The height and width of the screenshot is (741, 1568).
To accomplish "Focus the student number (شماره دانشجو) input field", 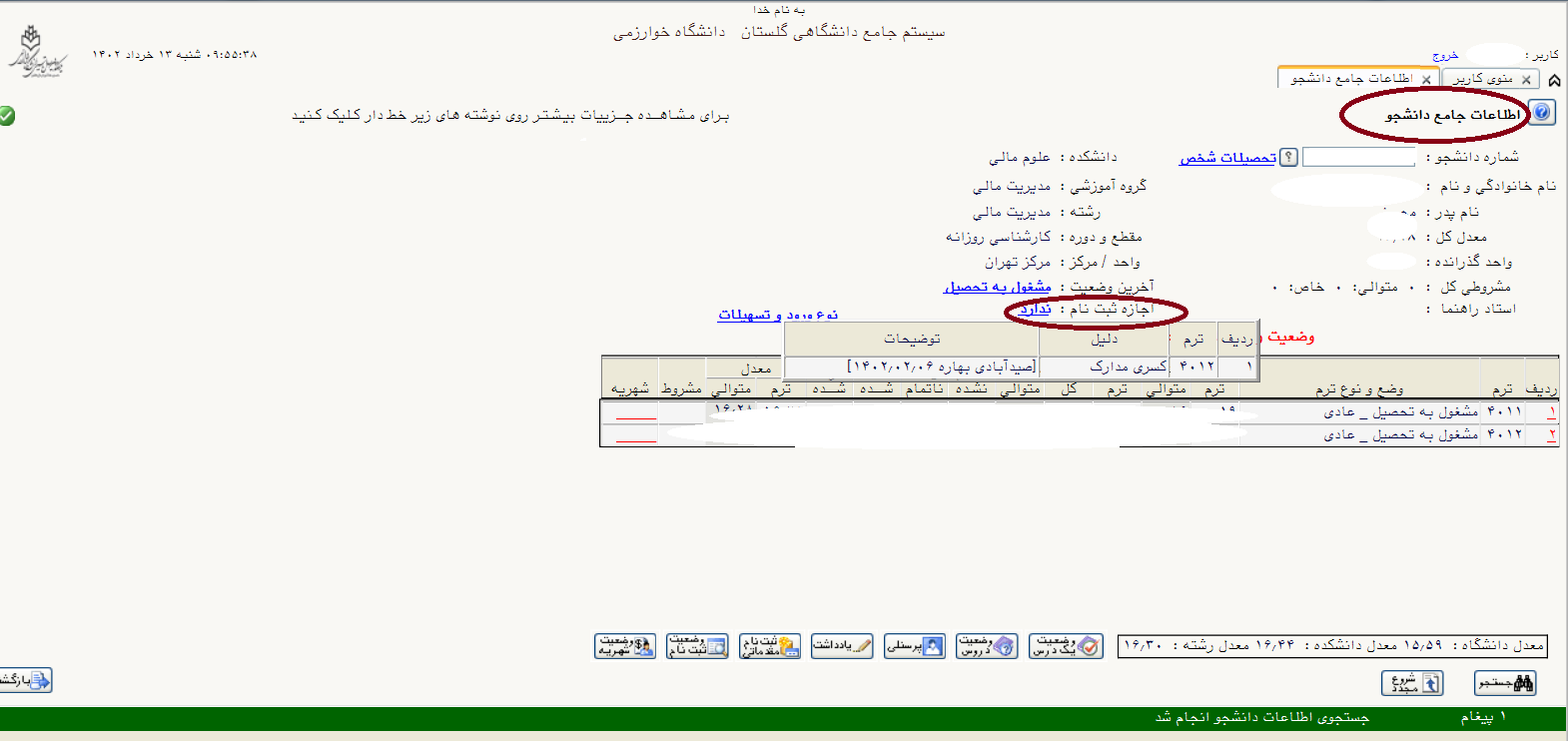I will [1358, 157].
